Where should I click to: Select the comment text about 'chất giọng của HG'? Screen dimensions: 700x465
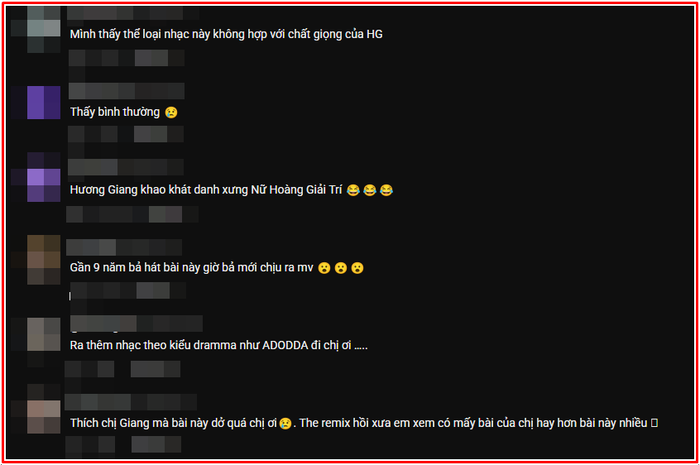tap(226, 34)
